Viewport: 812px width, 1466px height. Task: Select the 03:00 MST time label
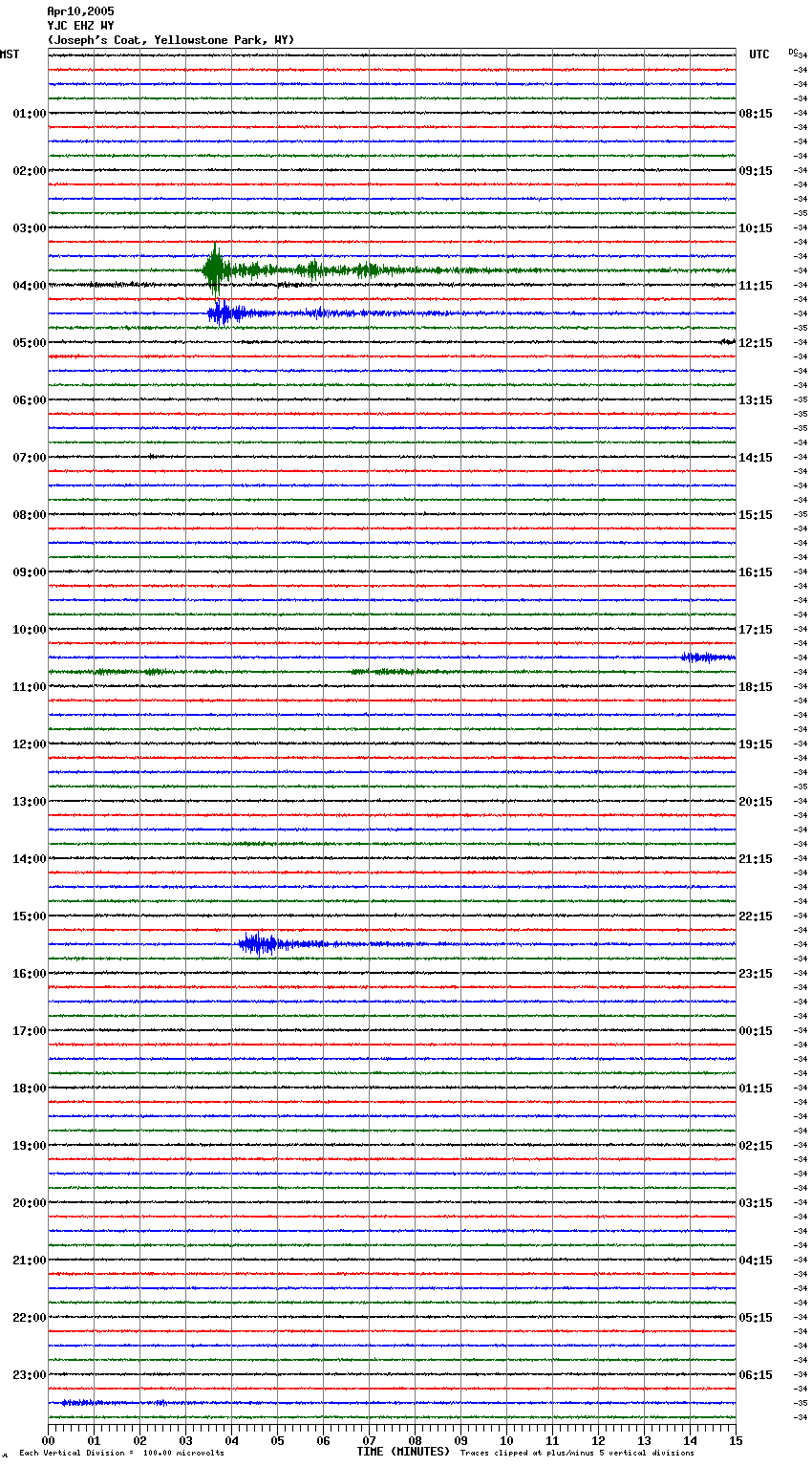click(30, 228)
